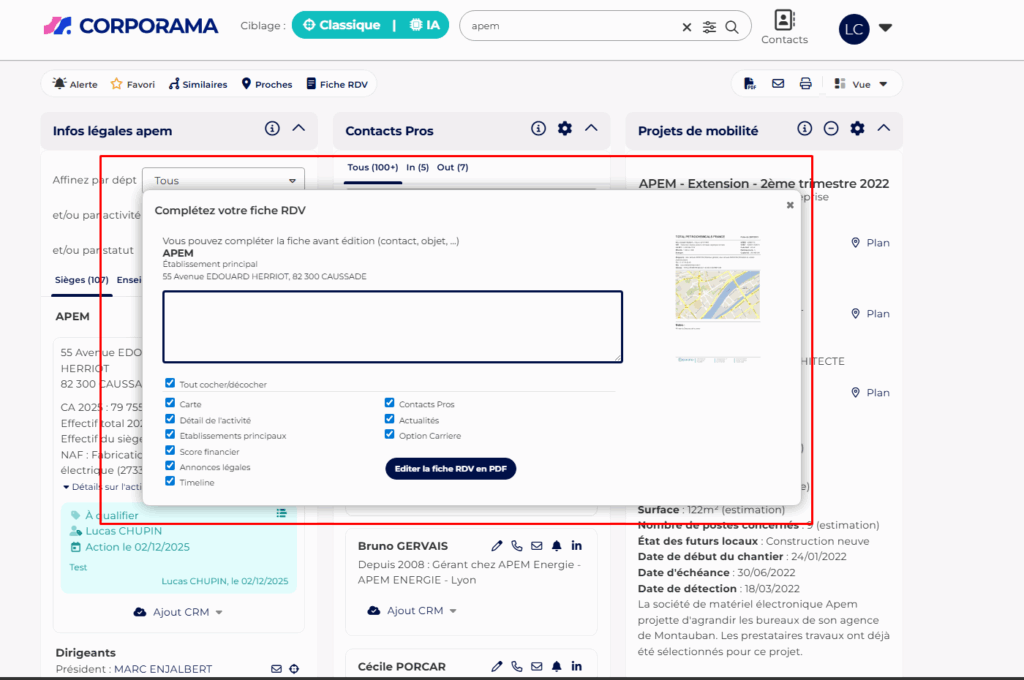1024x680 pixels.
Task: Close the Complétez votre fiche RDV dialog
Action: click(x=790, y=205)
